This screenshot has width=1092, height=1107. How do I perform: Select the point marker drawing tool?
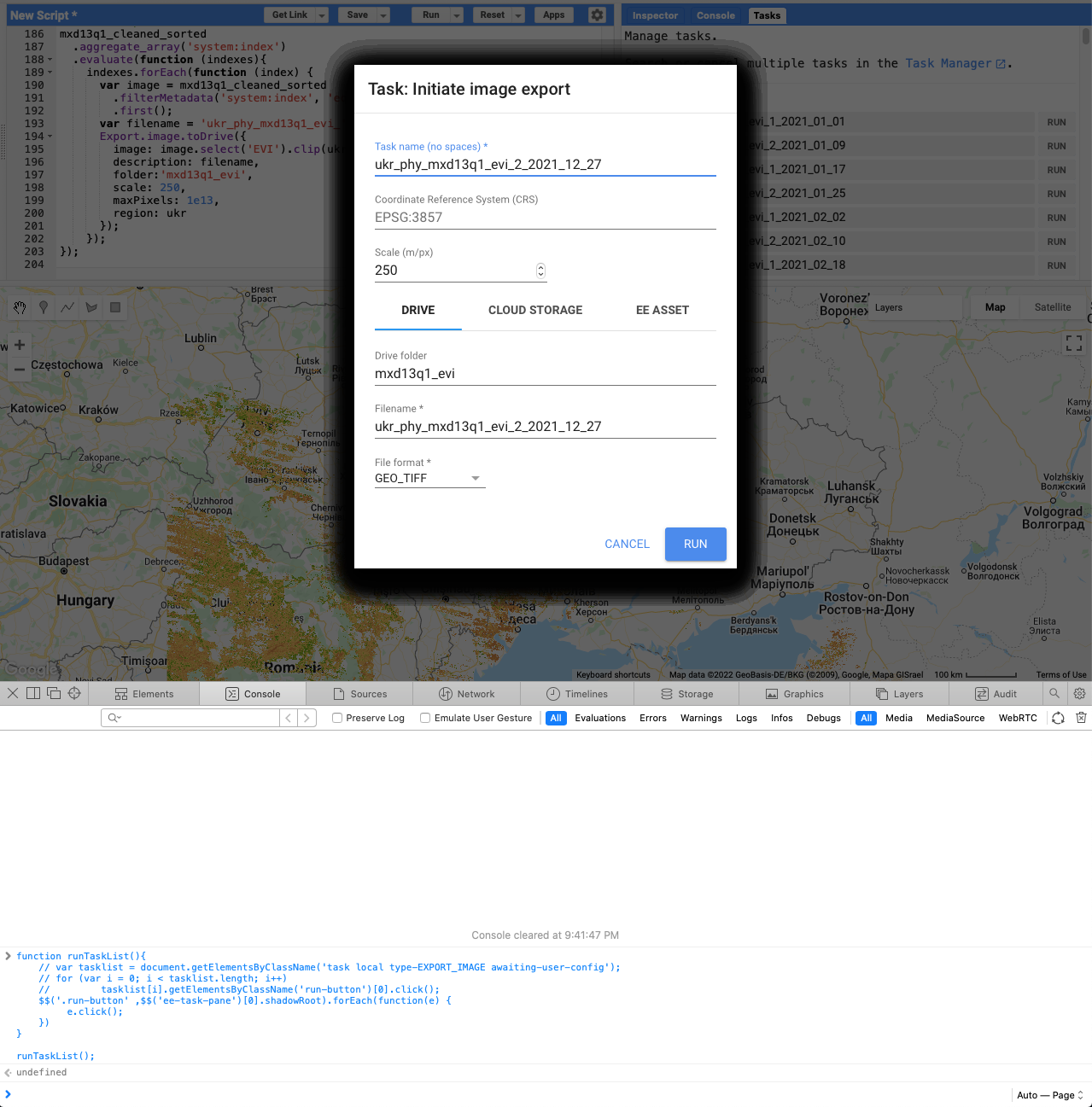coord(44,307)
